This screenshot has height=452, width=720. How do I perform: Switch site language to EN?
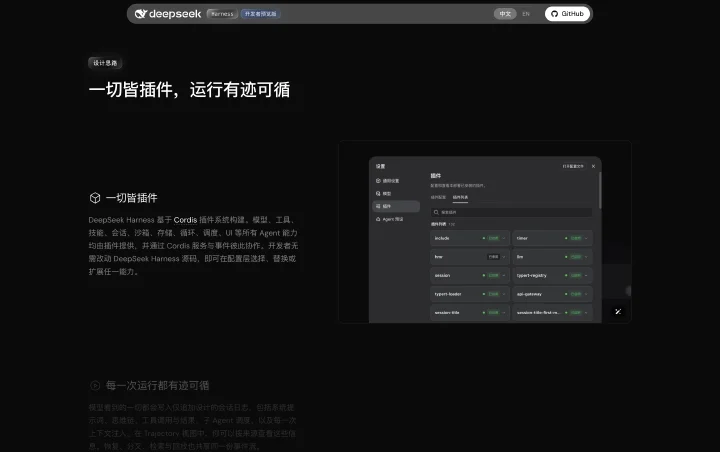point(526,14)
